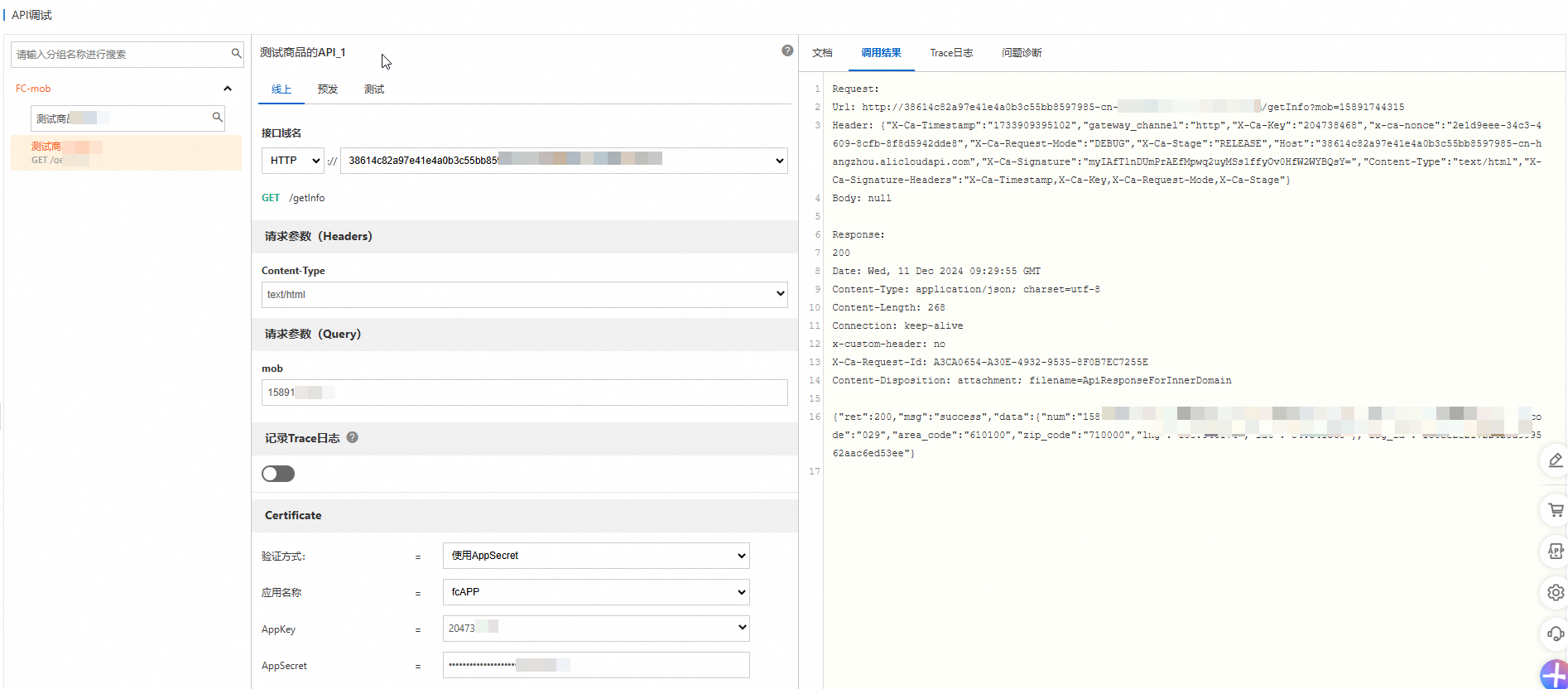Click the 'Request:' line in result
Image resolution: width=1568 pixels, height=689 pixels.
pos(855,89)
